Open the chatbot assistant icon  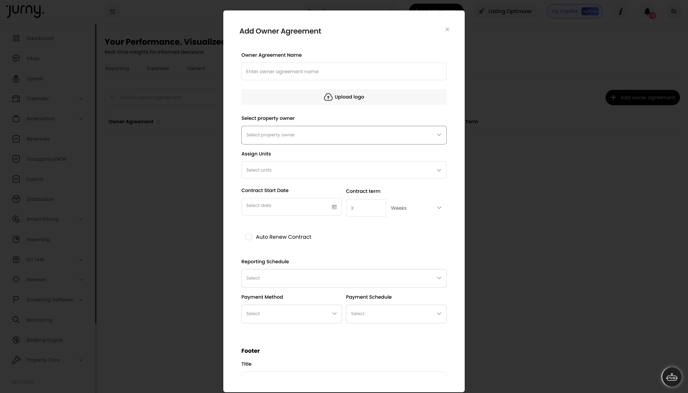[x=672, y=376]
